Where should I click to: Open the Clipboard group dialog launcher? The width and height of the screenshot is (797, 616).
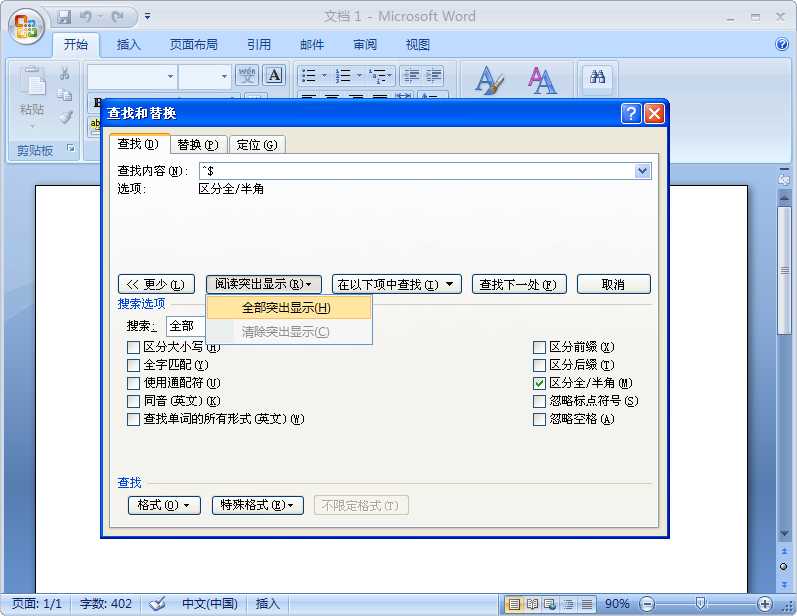click(71, 148)
